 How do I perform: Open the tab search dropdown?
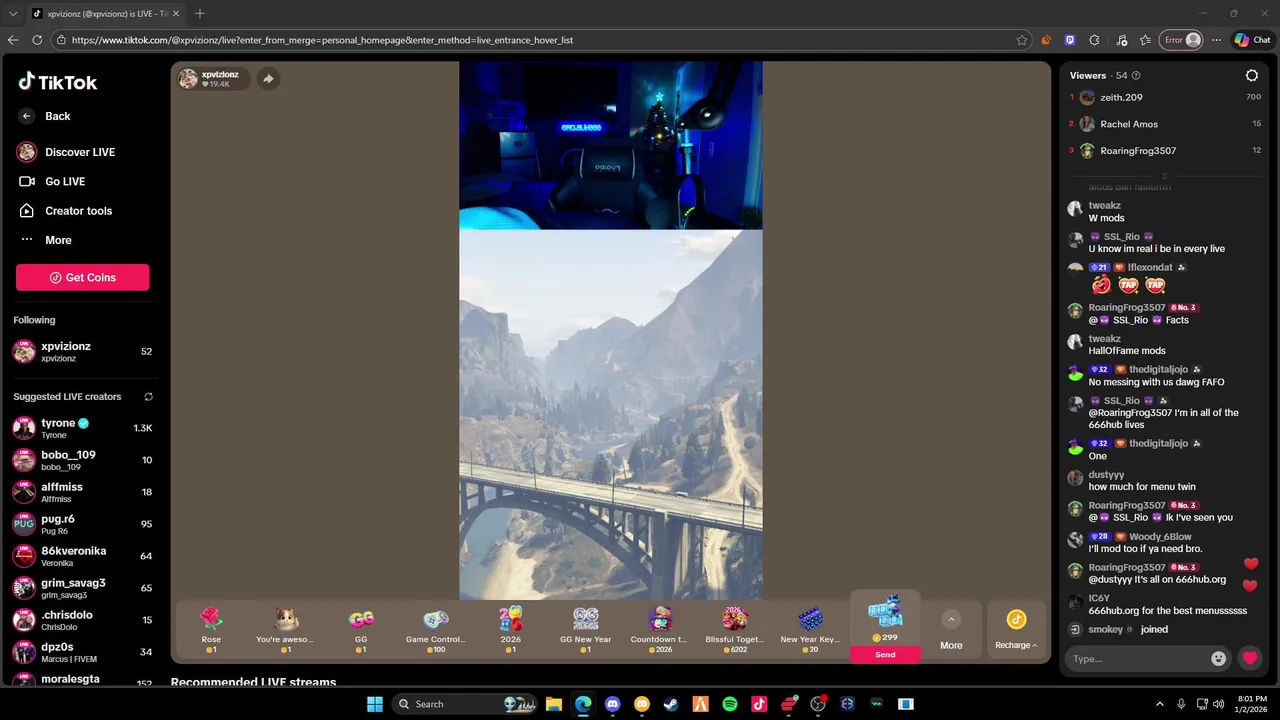coord(13,13)
